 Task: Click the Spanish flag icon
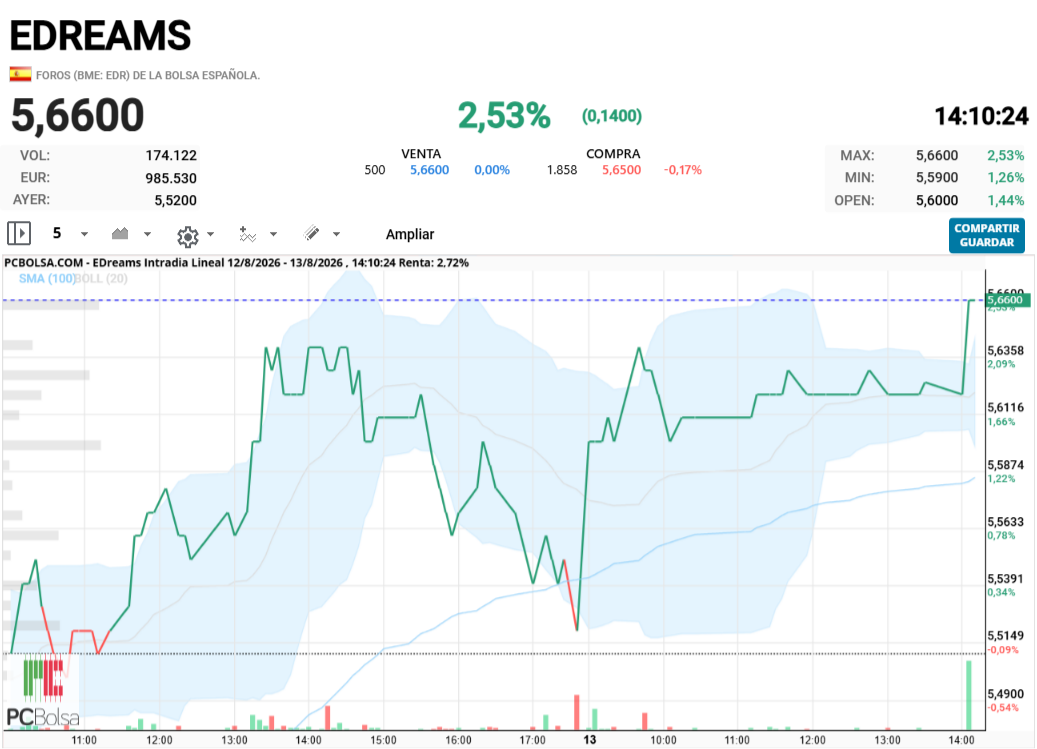[x=21, y=74]
